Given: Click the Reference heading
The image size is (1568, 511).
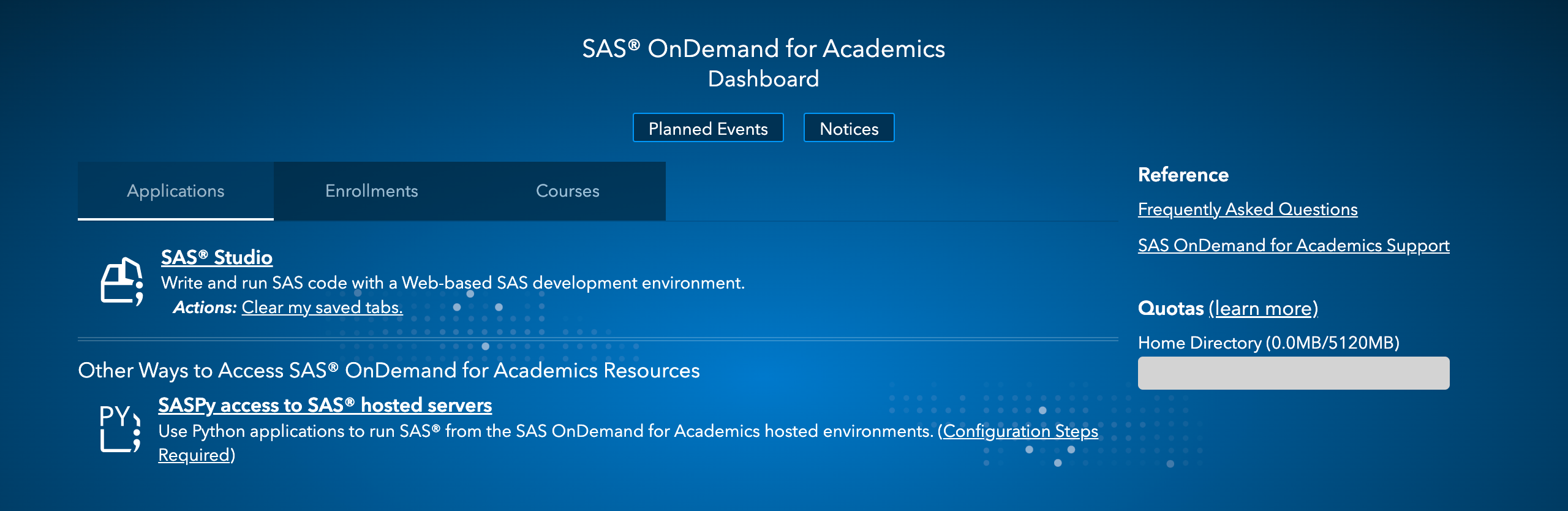Looking at the screenshot, I should tap(1183, 175).
